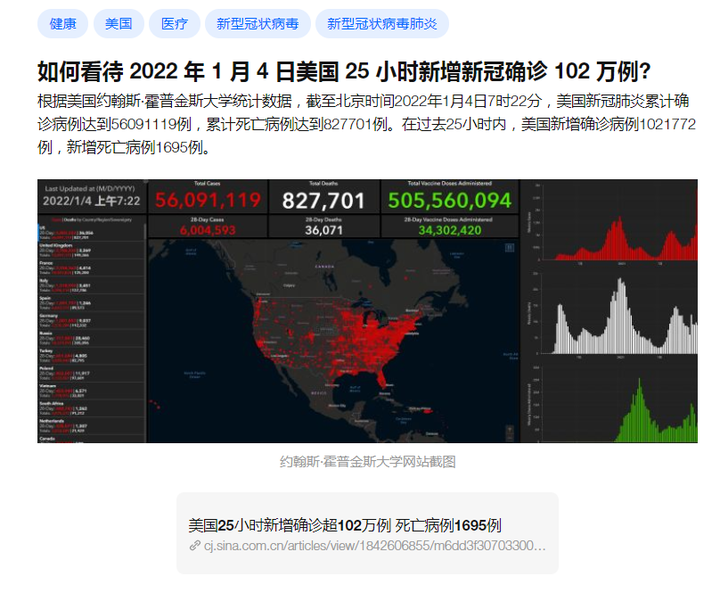Image resolution: width=720 pixels, height=593 pixels.
Task: Click the description paragraph starting 根据美国约翰斯·霍普金斯大学
Action: point(366,124)
